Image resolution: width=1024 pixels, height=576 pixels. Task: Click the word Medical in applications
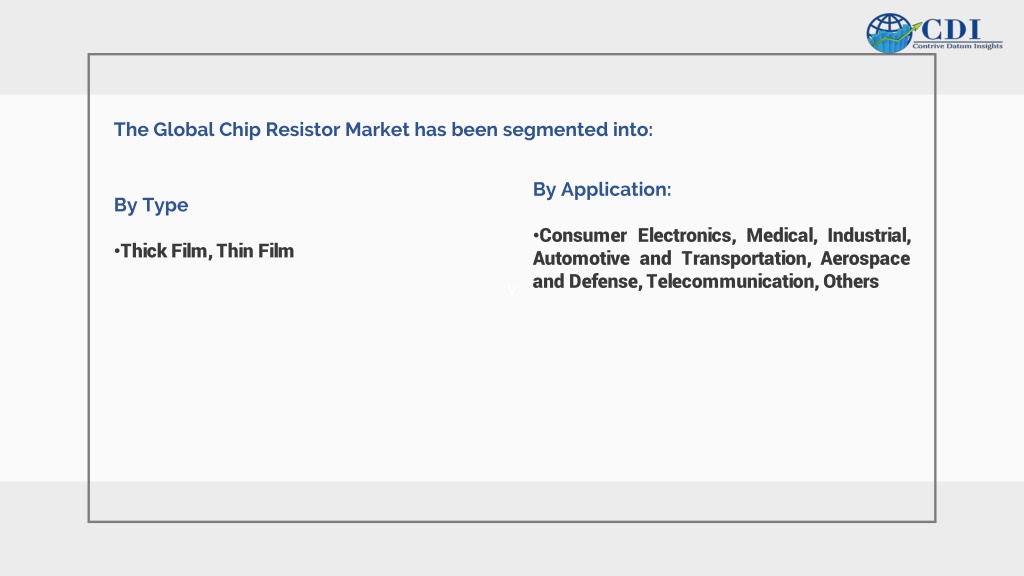click(781, 235)
